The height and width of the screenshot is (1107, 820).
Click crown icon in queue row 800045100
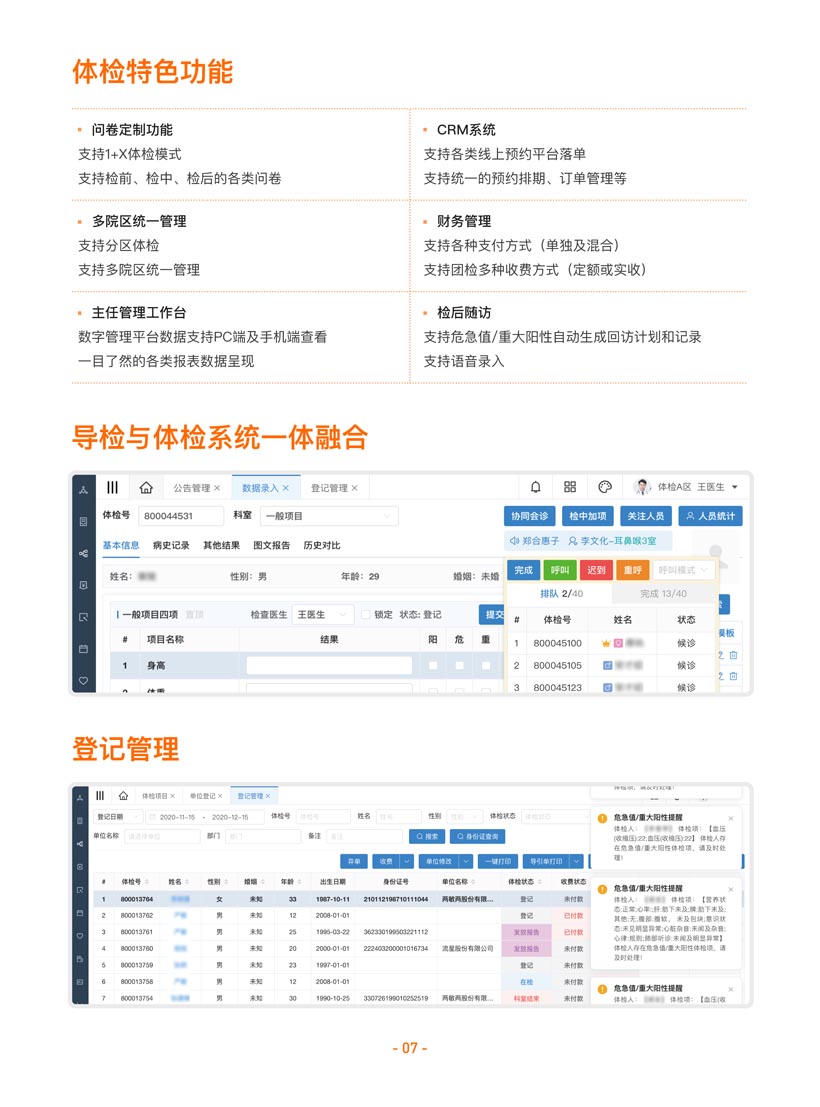pos(606,643)
